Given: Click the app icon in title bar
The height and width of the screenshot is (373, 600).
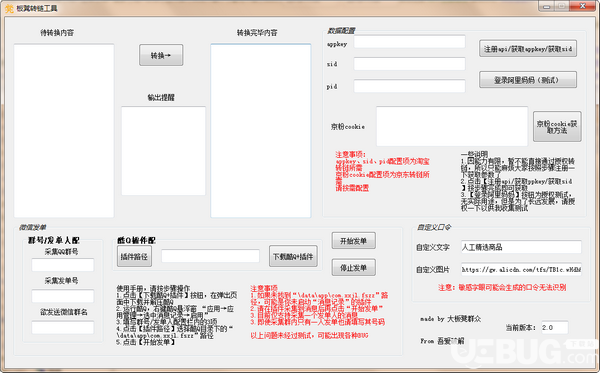Looking at the screenshot, I should (x=9, y=8).
